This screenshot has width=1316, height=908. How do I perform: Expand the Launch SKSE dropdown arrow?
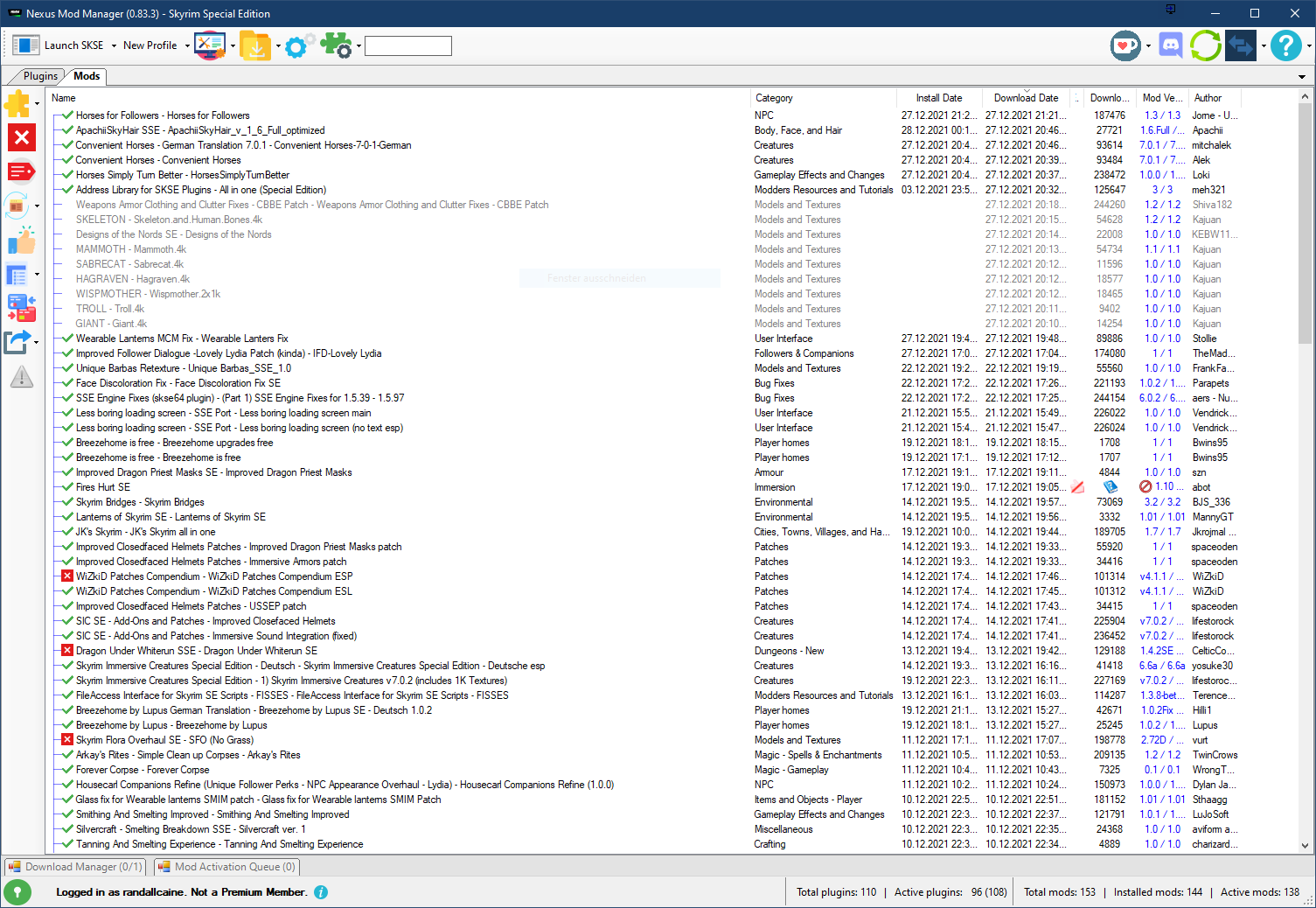pos(113,45)
